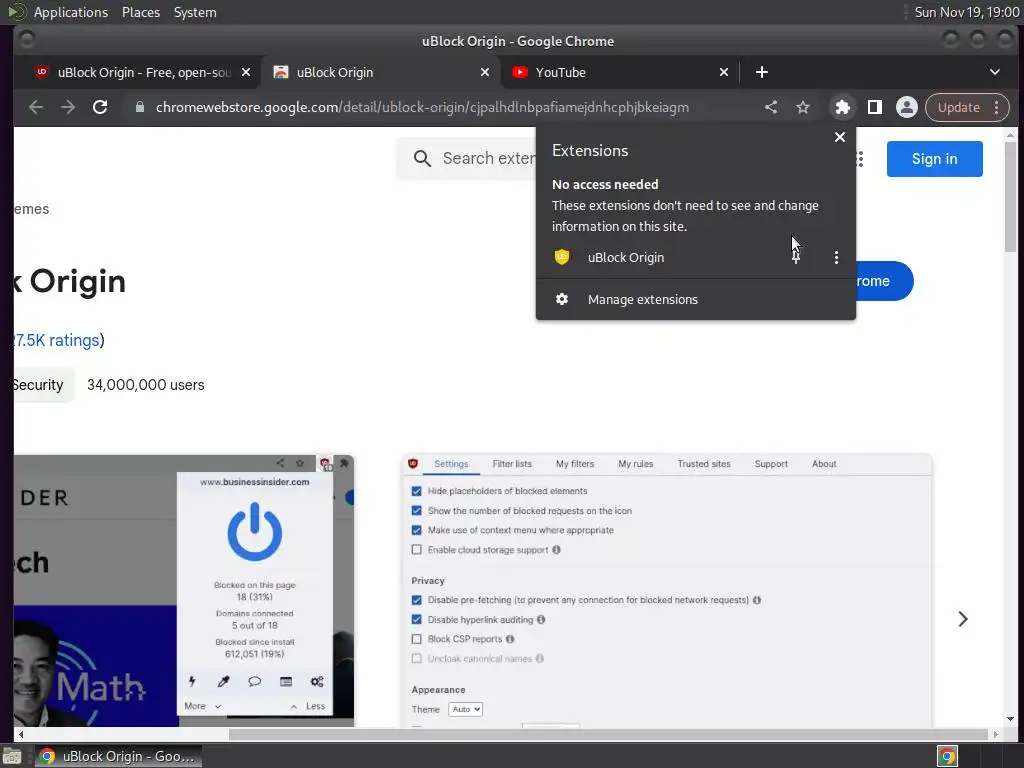The height and width of the screenshot is (768, 1024).
Task: Click the search magnifier icon
Action: tap(422, 159)
